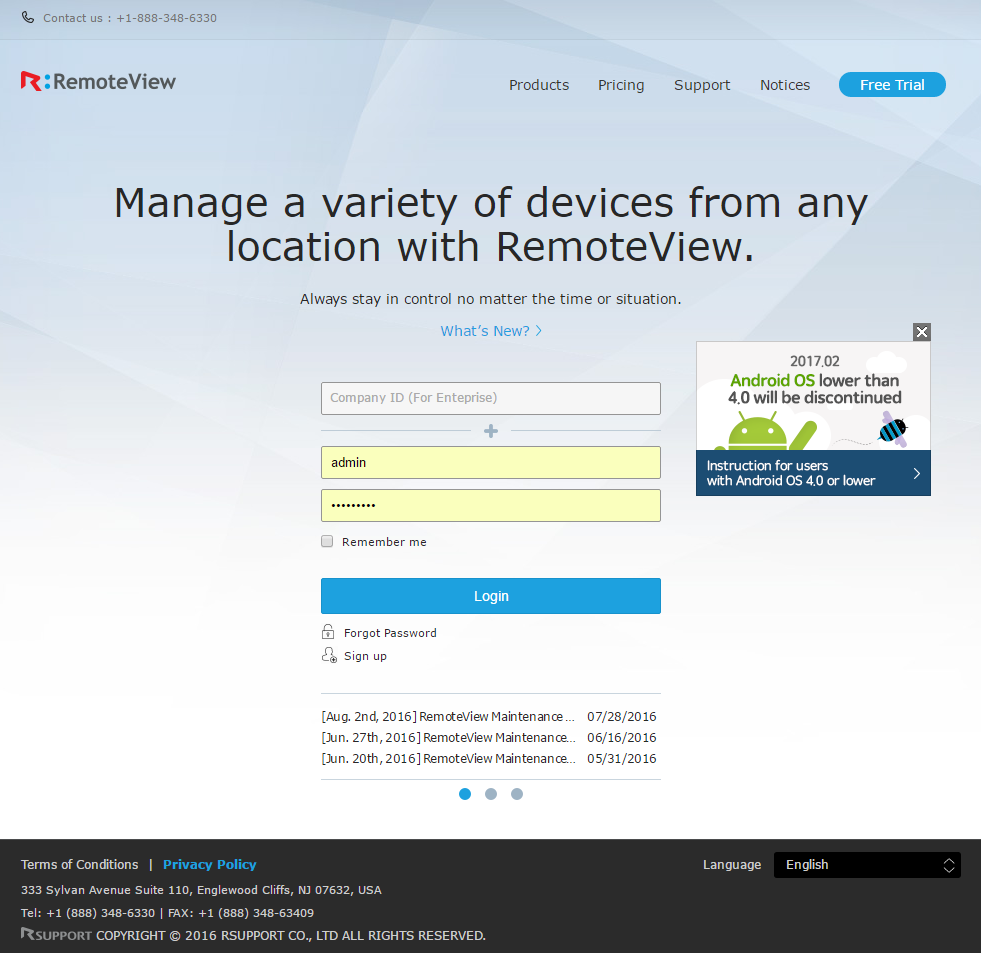Open Jun. 27th, 2016 maintenance notice
The image size is (981, 953).
coord(449,738)
